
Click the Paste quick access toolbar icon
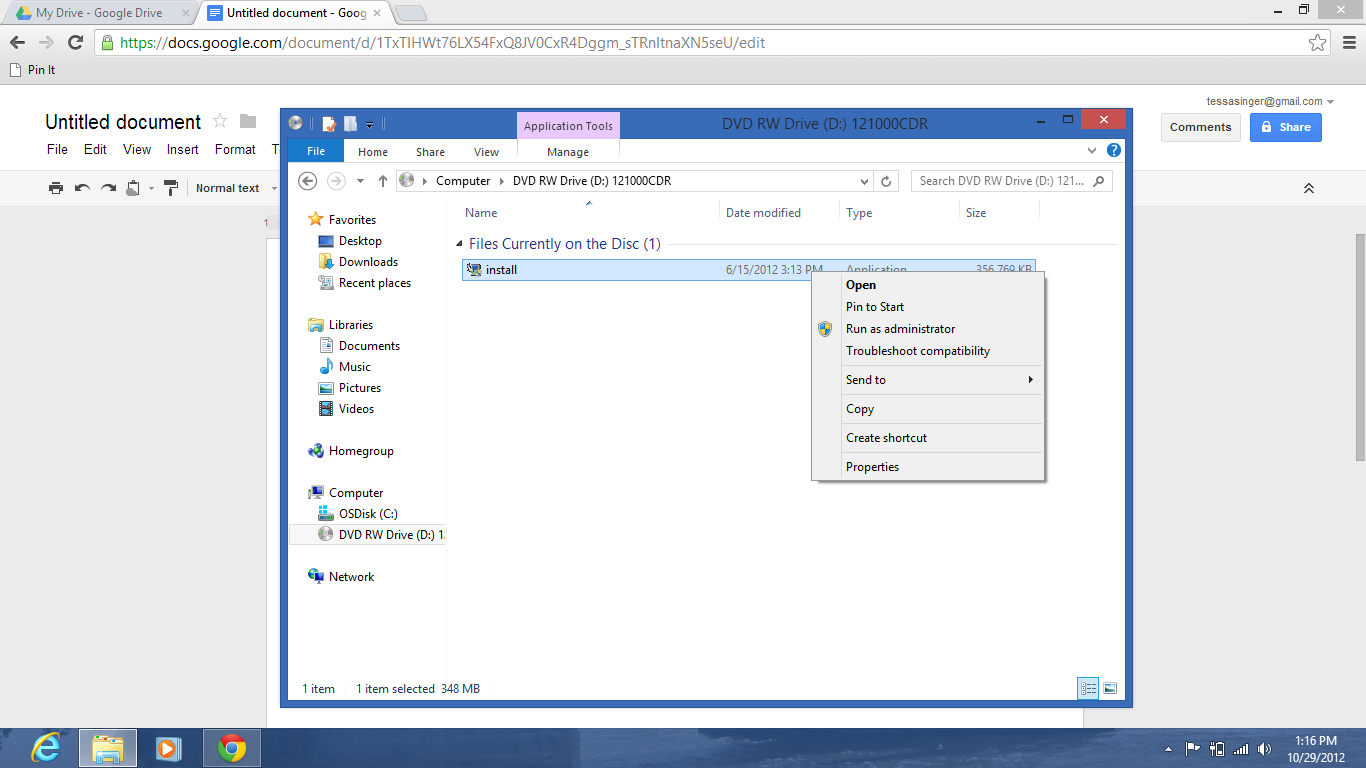pos(328,123)
